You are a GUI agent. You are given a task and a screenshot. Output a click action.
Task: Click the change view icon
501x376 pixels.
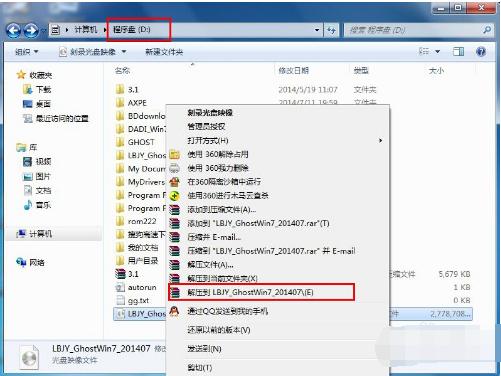424,51
